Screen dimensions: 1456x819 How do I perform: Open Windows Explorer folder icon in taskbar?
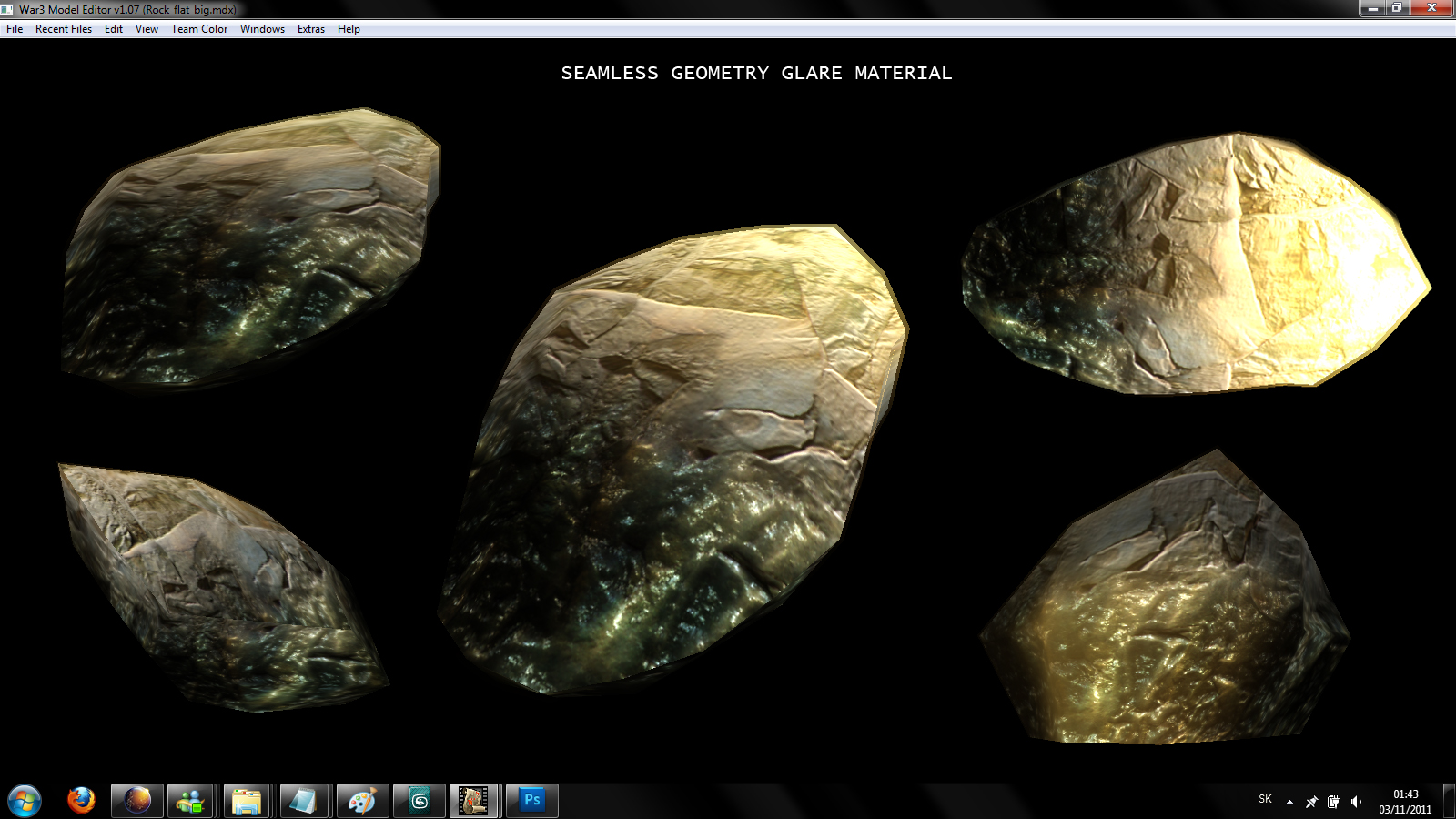tap(247, 801)
